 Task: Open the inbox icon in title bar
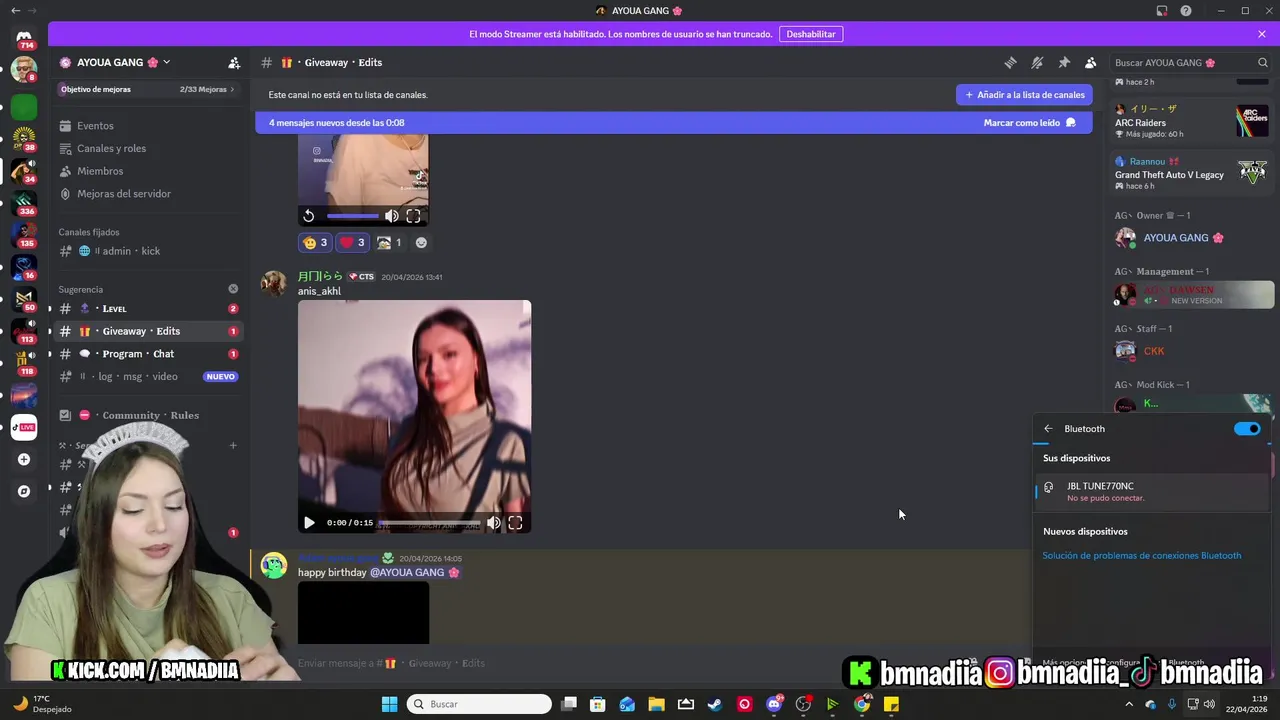(1162, 10)
